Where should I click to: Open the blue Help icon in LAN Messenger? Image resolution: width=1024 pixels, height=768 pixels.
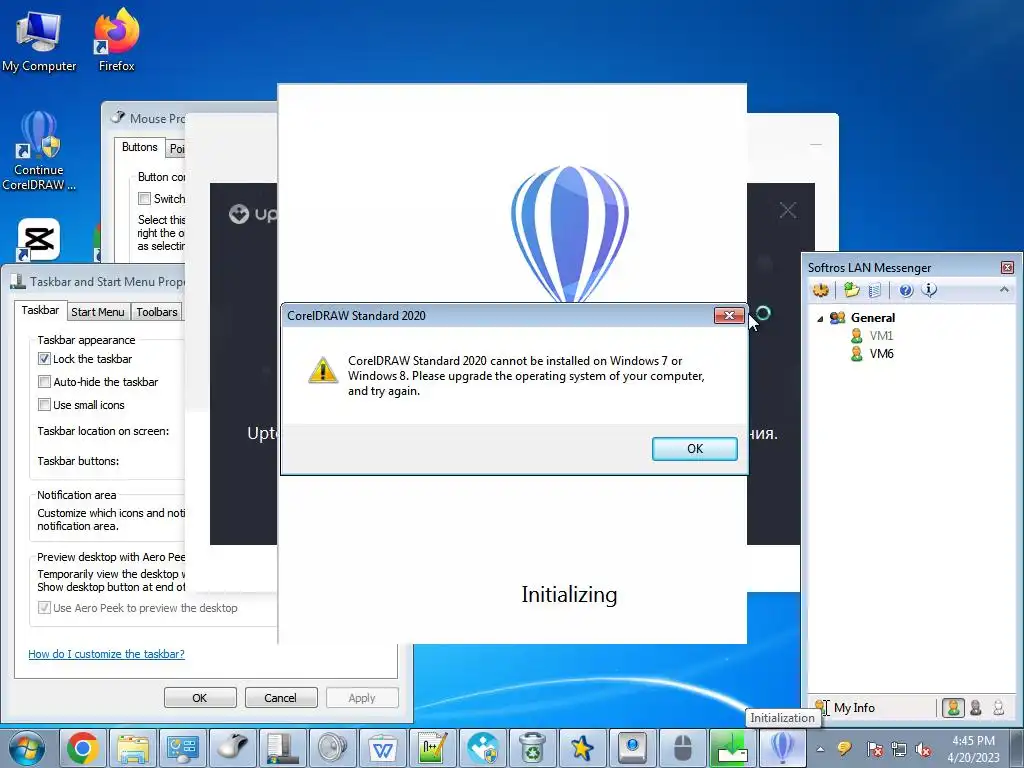pyautogui.click(x=906, y=290)
